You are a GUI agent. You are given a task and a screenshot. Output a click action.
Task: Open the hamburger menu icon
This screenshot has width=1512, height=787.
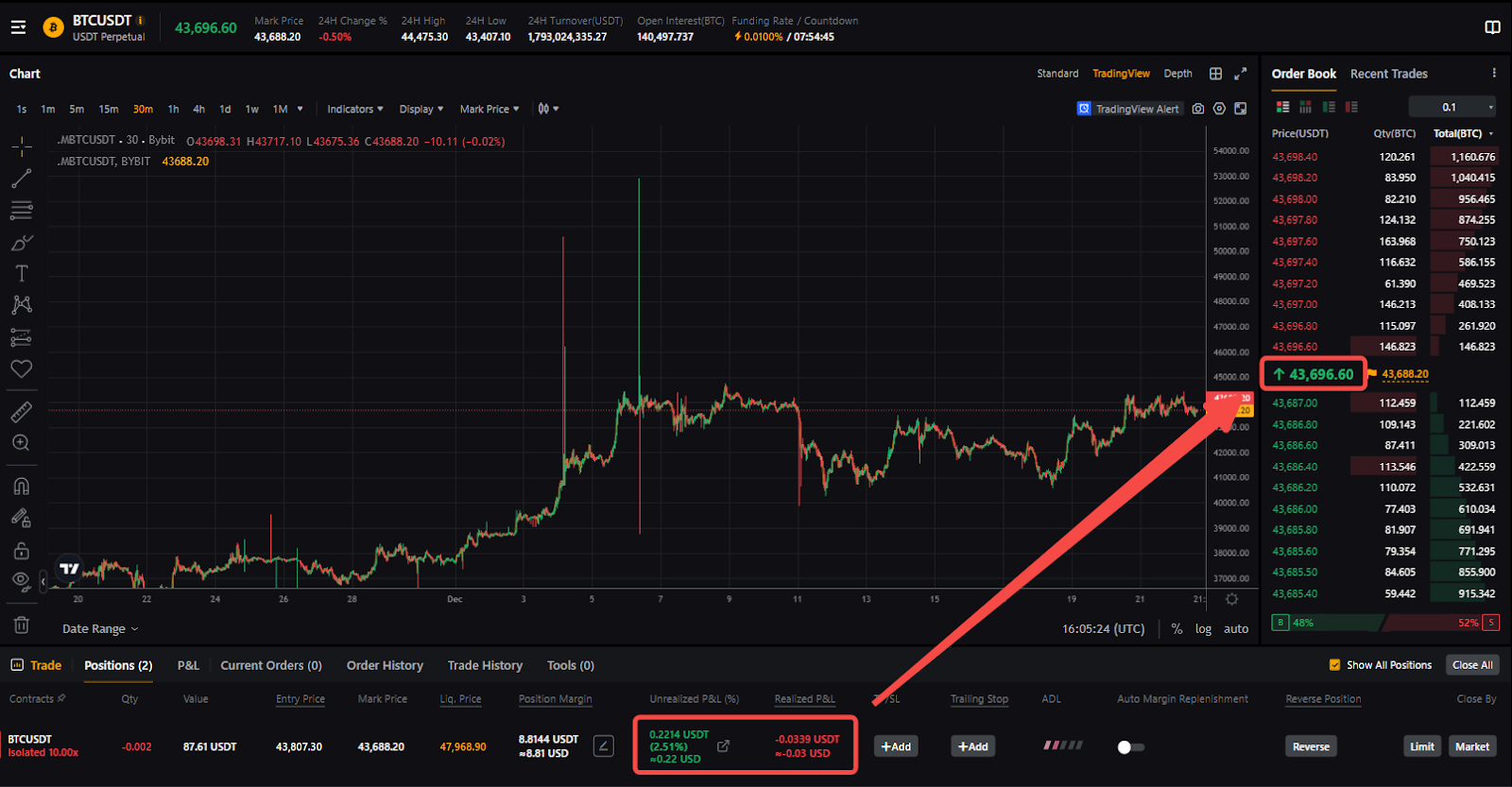coord(18,27)
